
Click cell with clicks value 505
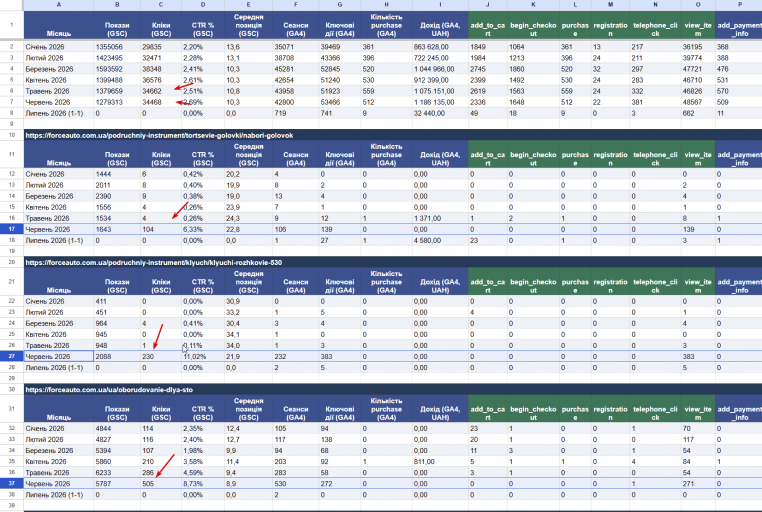point(161,484)
